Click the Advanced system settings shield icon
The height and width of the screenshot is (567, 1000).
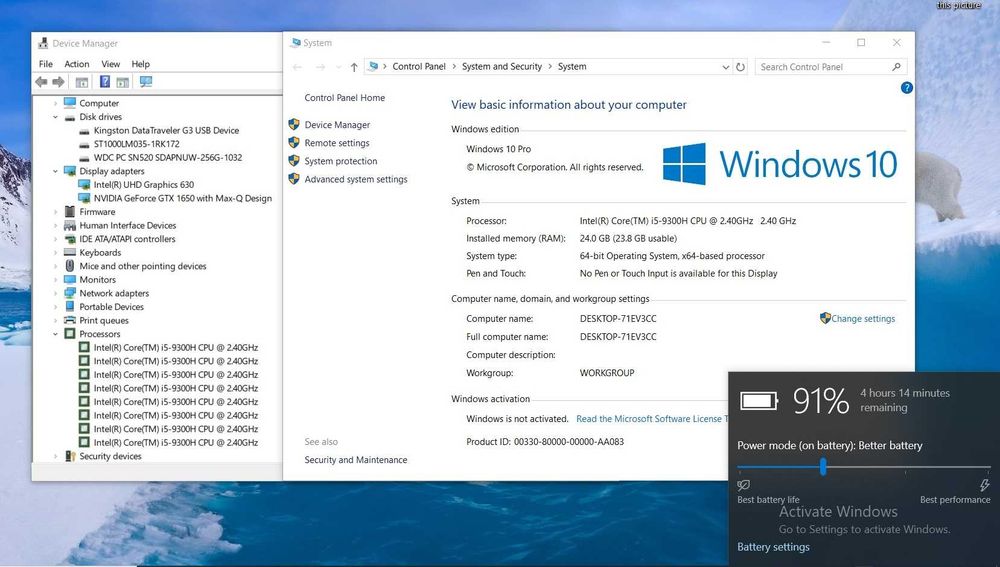click(x=294, y=179)
